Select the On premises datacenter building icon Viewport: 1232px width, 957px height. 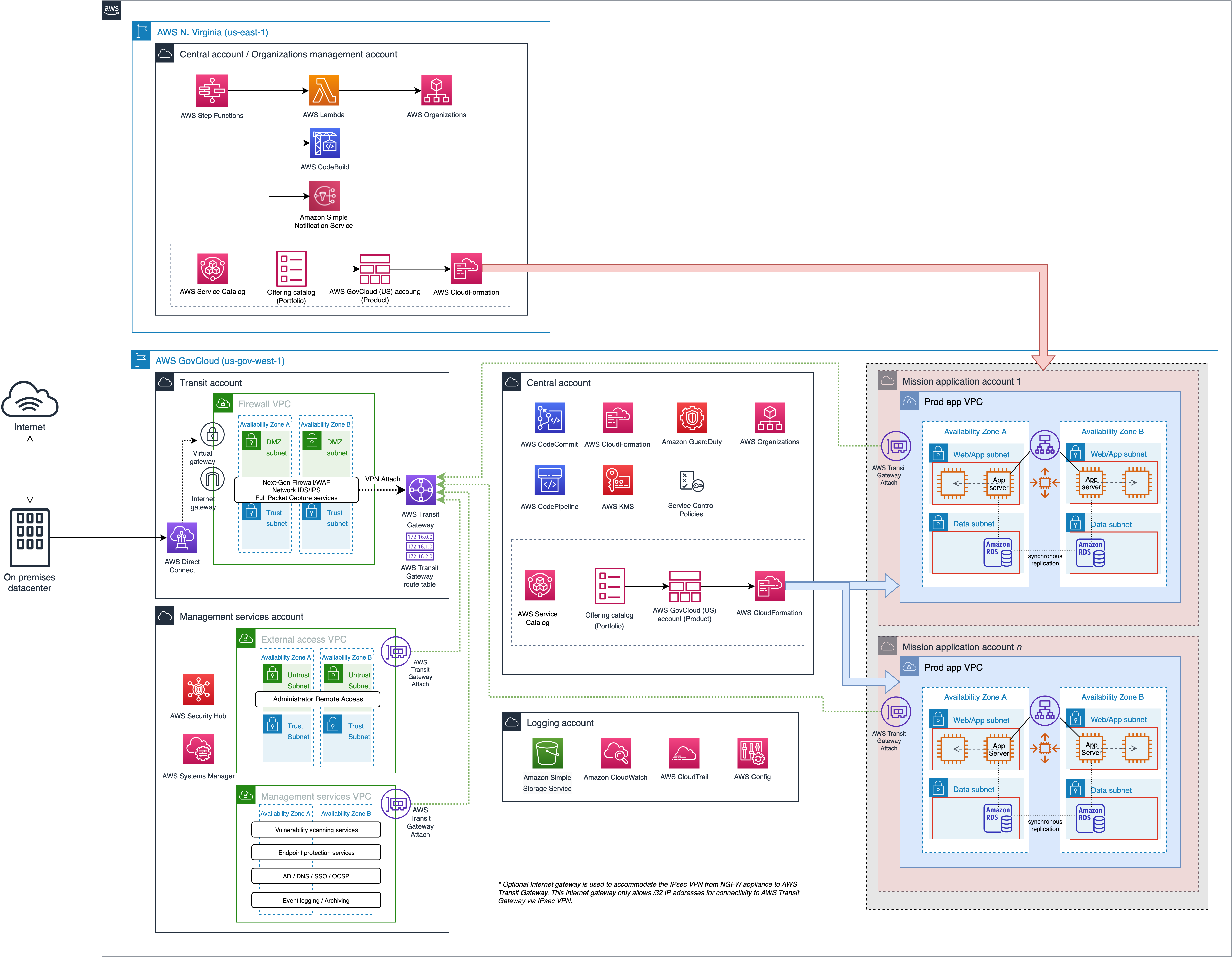coord(30,537)
